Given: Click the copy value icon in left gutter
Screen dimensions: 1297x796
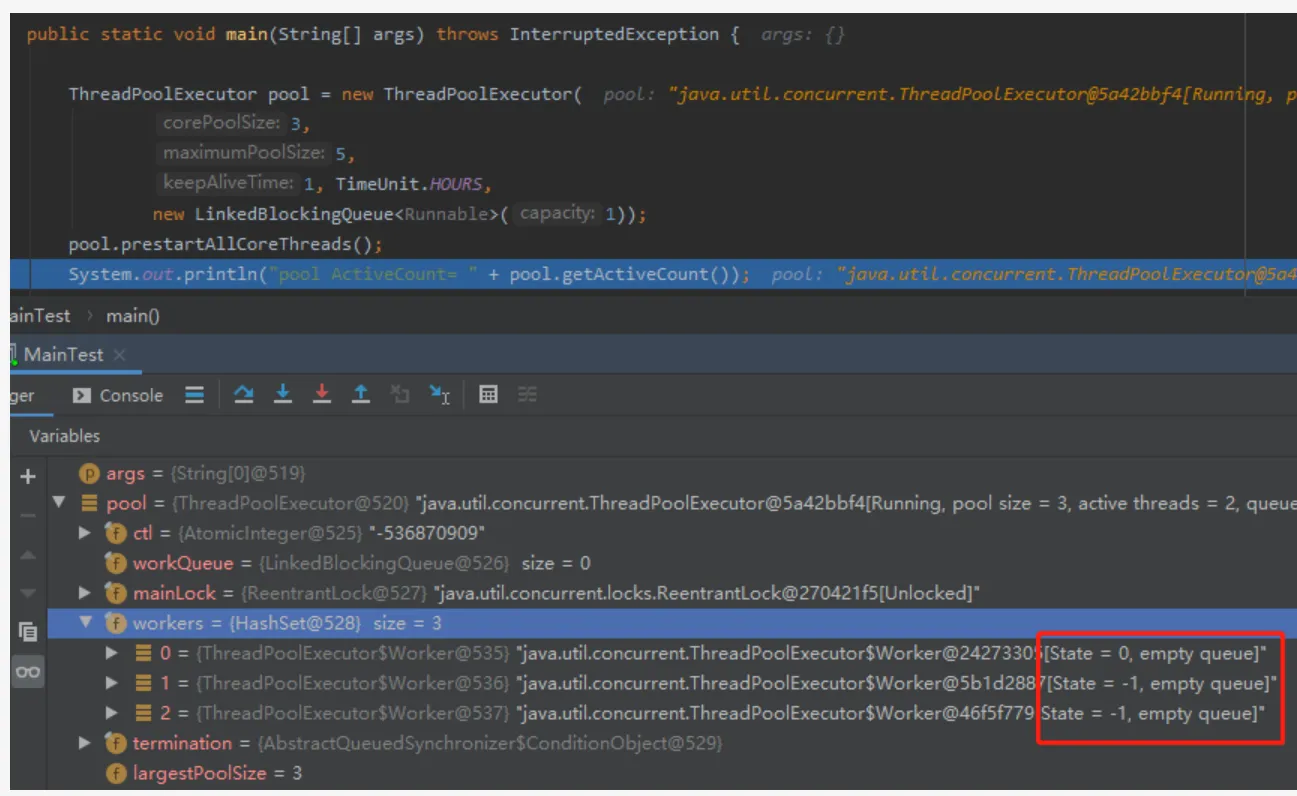Looking at the screenshot, I should click(x=28, y=631).
